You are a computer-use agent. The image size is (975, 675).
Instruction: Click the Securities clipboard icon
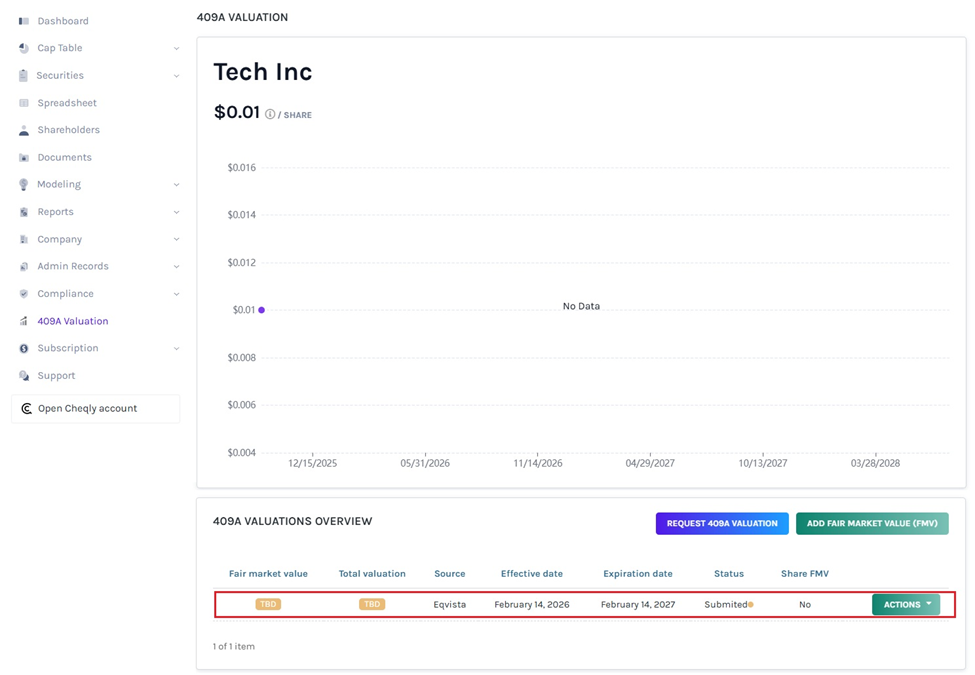click(24, 76)
